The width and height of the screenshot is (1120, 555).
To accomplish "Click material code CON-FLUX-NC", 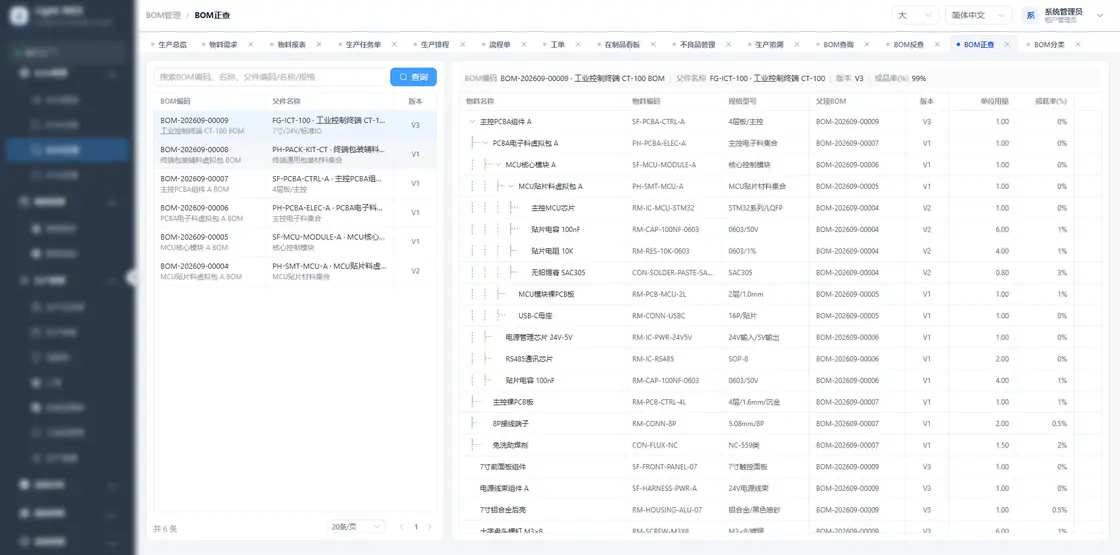I will (655, 445).
